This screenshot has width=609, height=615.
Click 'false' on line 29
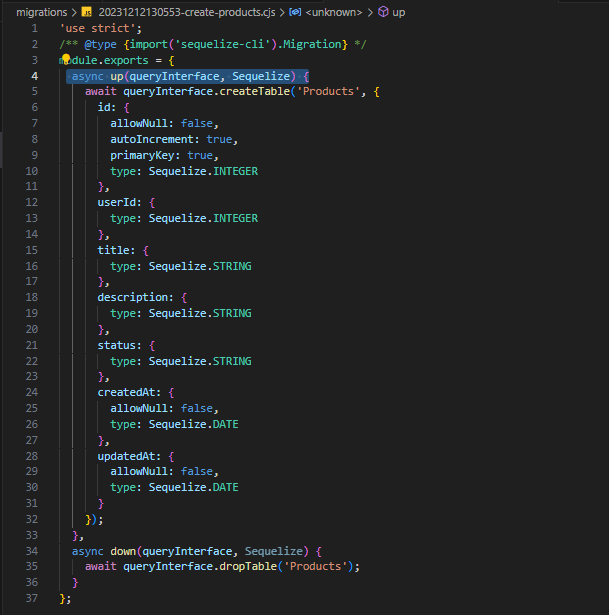click(x=196, y=471)
